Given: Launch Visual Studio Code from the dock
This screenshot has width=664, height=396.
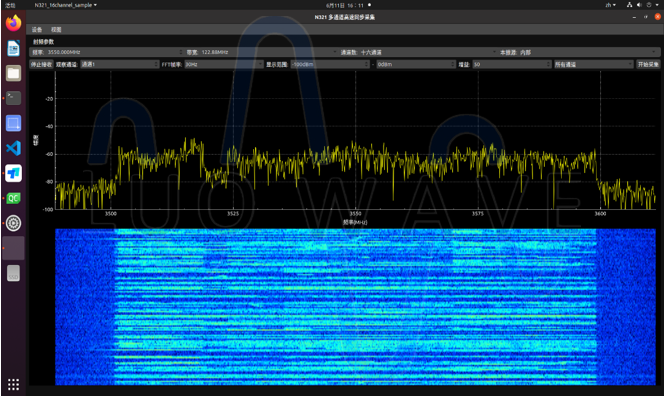Looking at the screenshot, I should tap(14, 148).
